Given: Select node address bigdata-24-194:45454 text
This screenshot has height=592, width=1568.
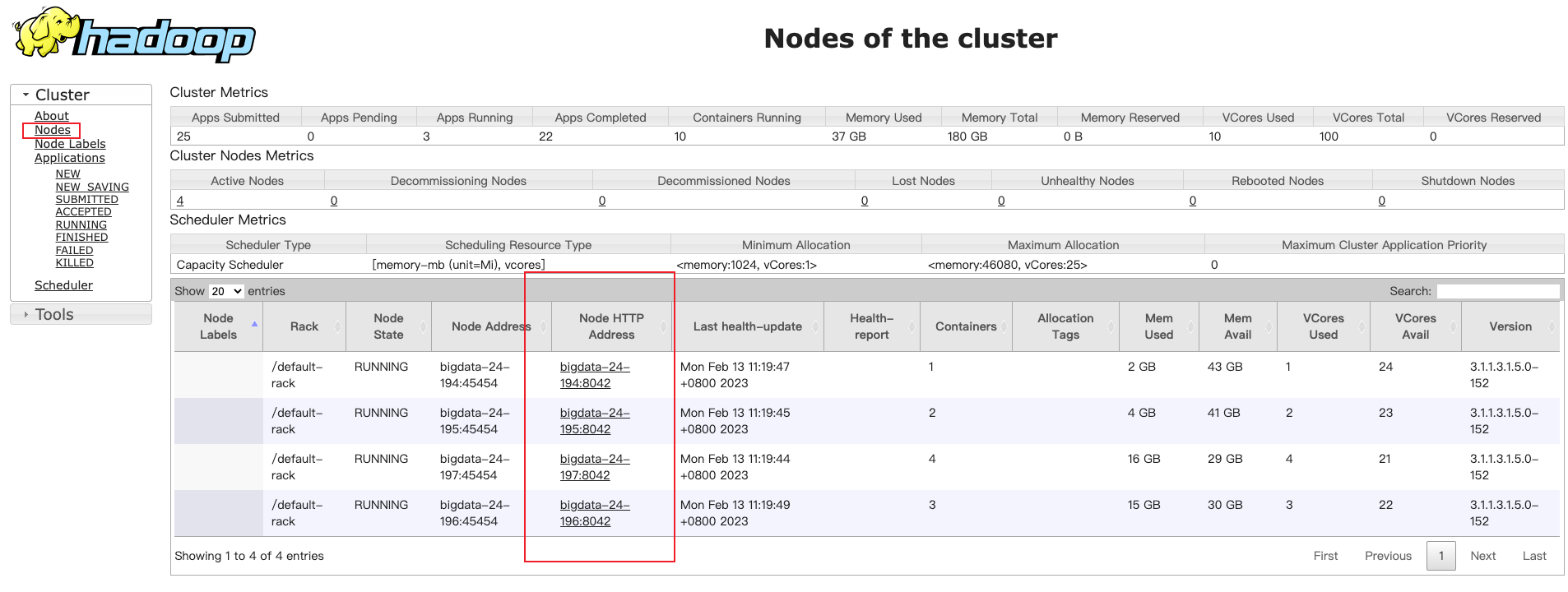Looking at the screenshot, I should (x=475, y=375).
